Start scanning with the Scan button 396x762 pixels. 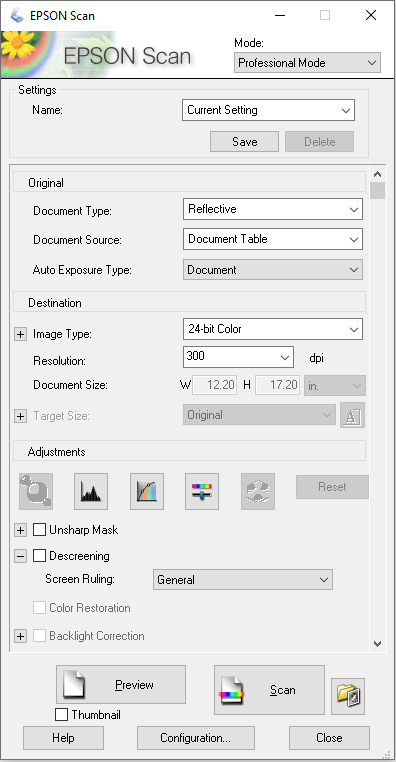(x=269, y=690)
